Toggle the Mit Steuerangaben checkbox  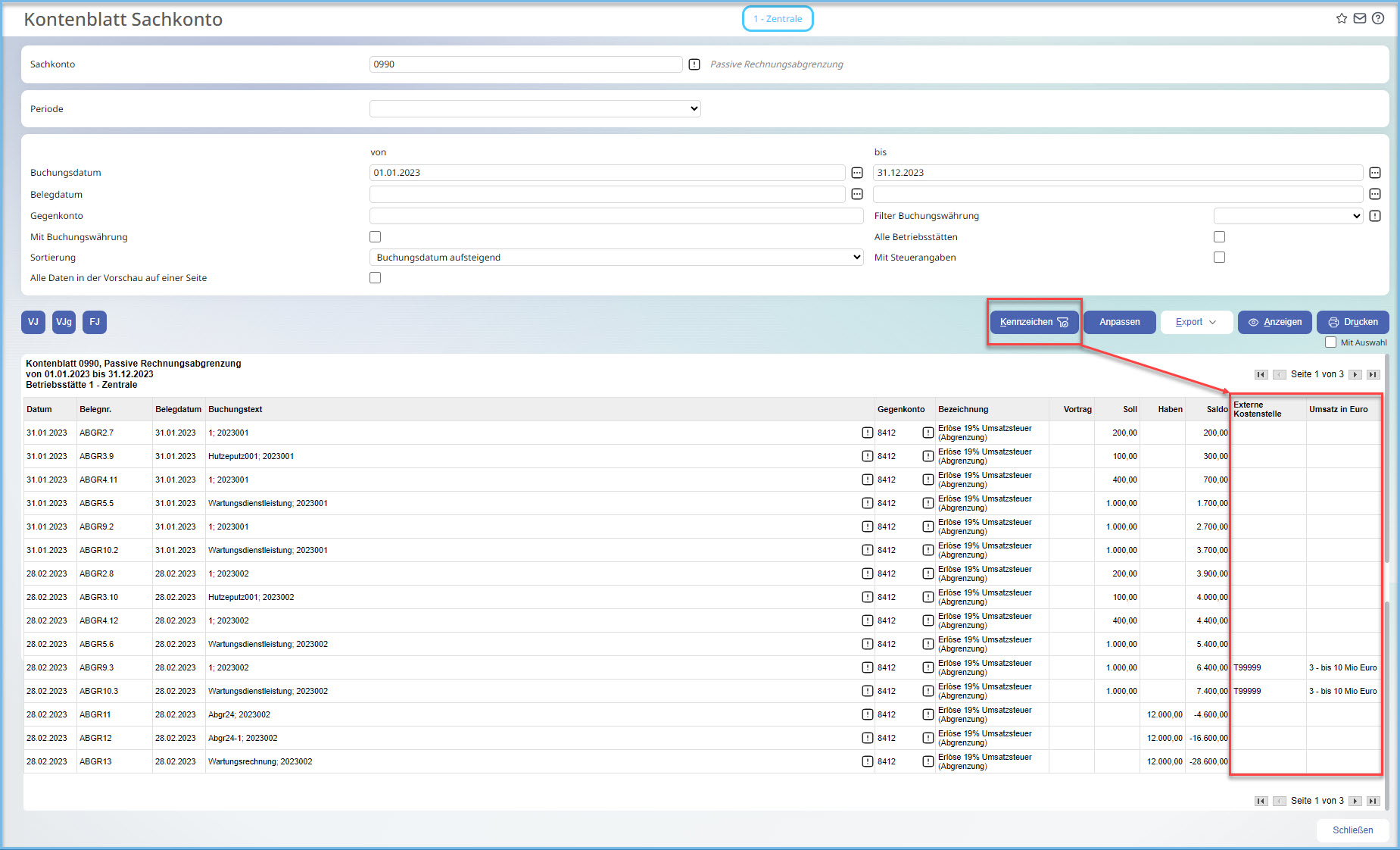(x=1219, y=258)
